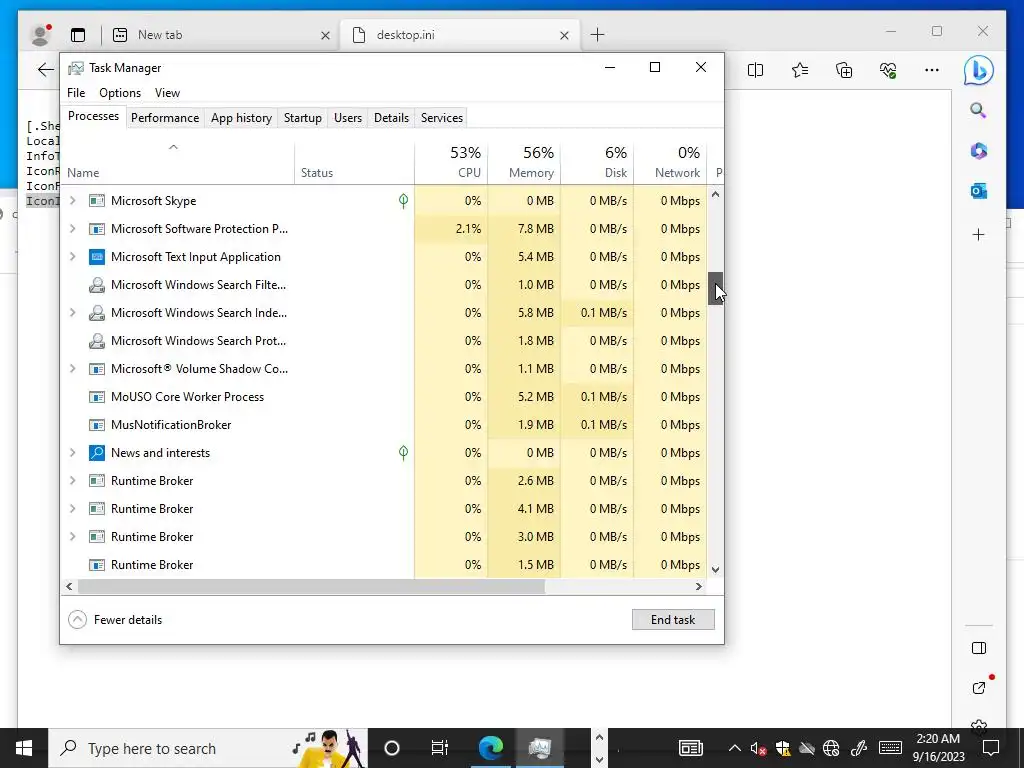Expand the Runtime Broker row using 2.6 MB
Viewport: 1024px width, 768px height.
coord(72,481)
